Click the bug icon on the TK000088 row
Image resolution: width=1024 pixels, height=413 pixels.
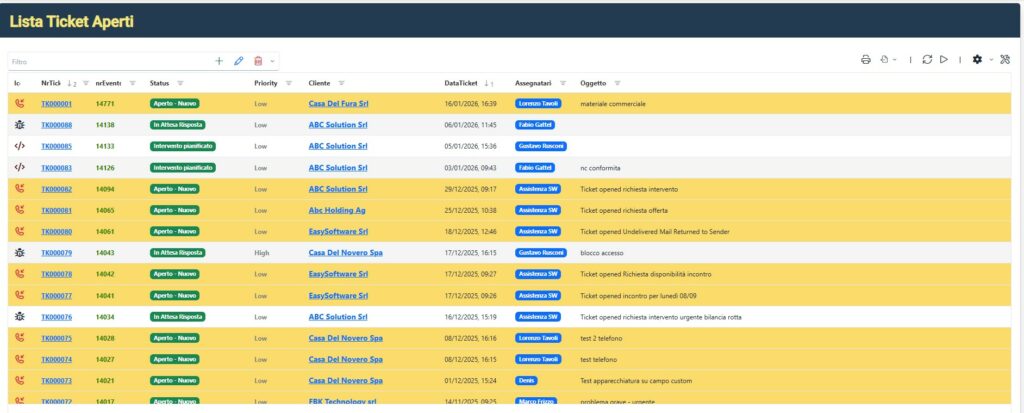pyautogui.click(x=19, y=125)
